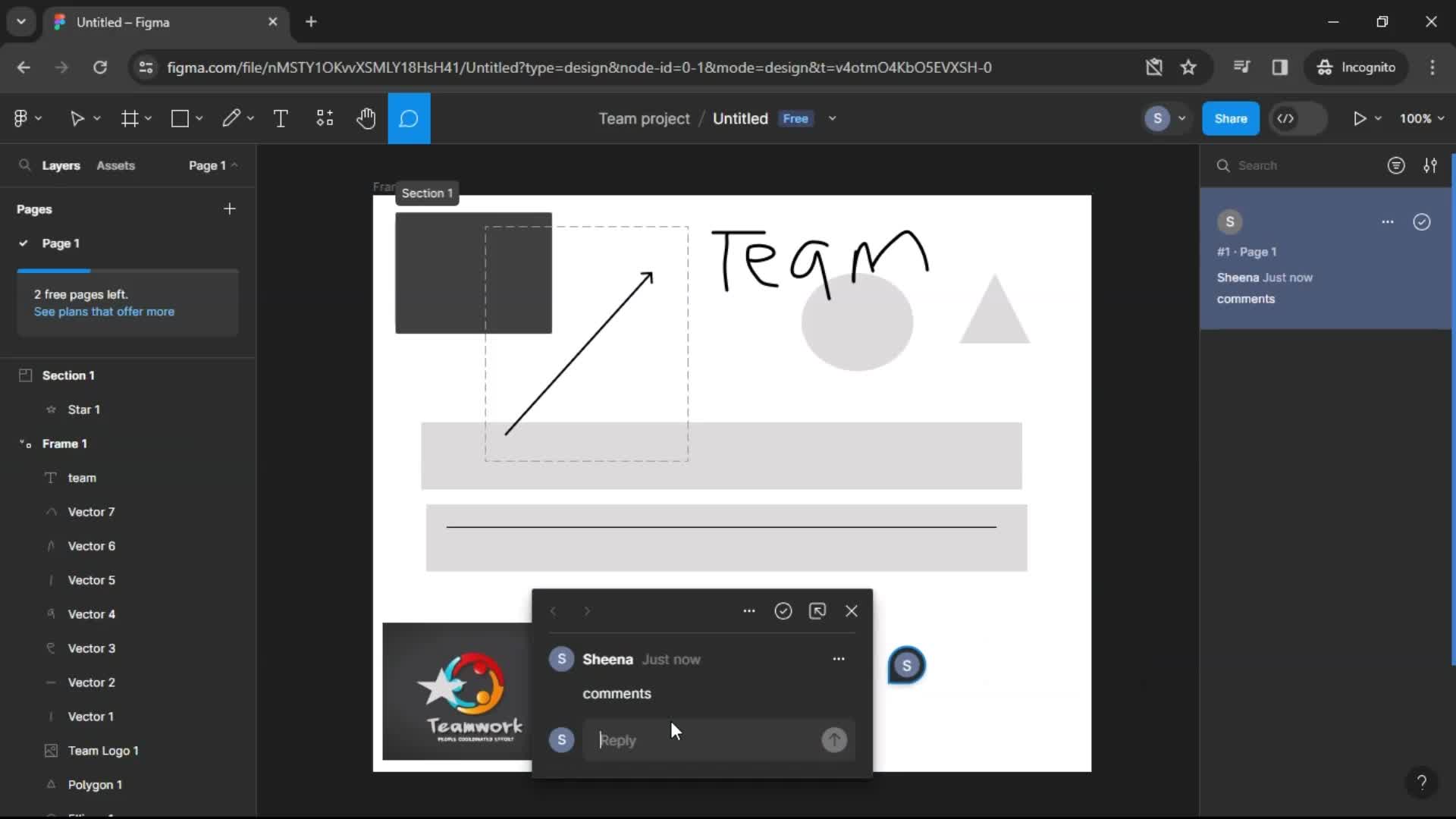This screenshot has height=819, width=1456.
Task: Select the Component tool
Action: [324, 118]
